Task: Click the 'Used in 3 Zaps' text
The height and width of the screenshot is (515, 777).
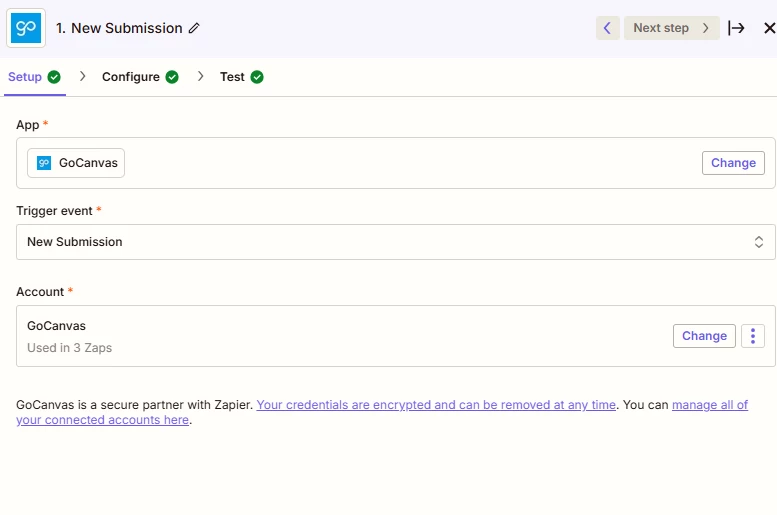Action: 69,347
